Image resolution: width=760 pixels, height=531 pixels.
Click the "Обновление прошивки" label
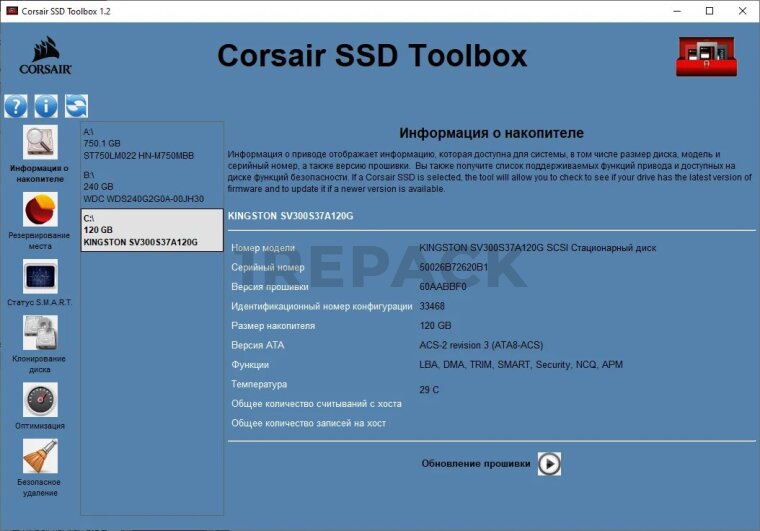475,464
